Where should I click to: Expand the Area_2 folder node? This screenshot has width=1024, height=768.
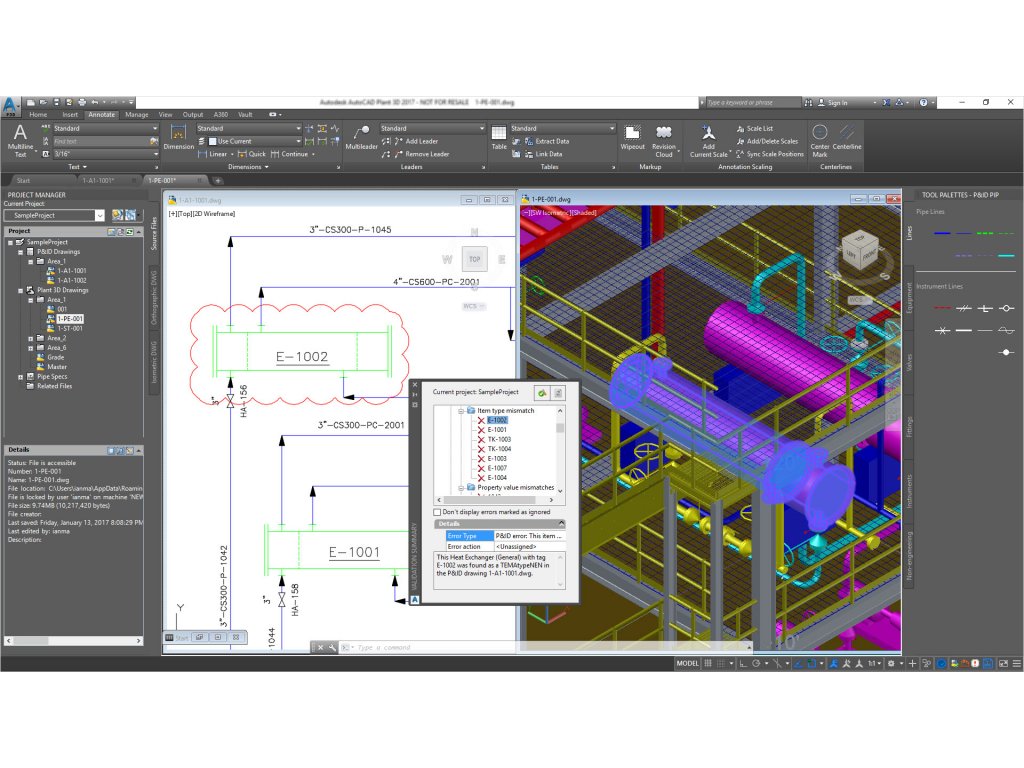(31, 338)
